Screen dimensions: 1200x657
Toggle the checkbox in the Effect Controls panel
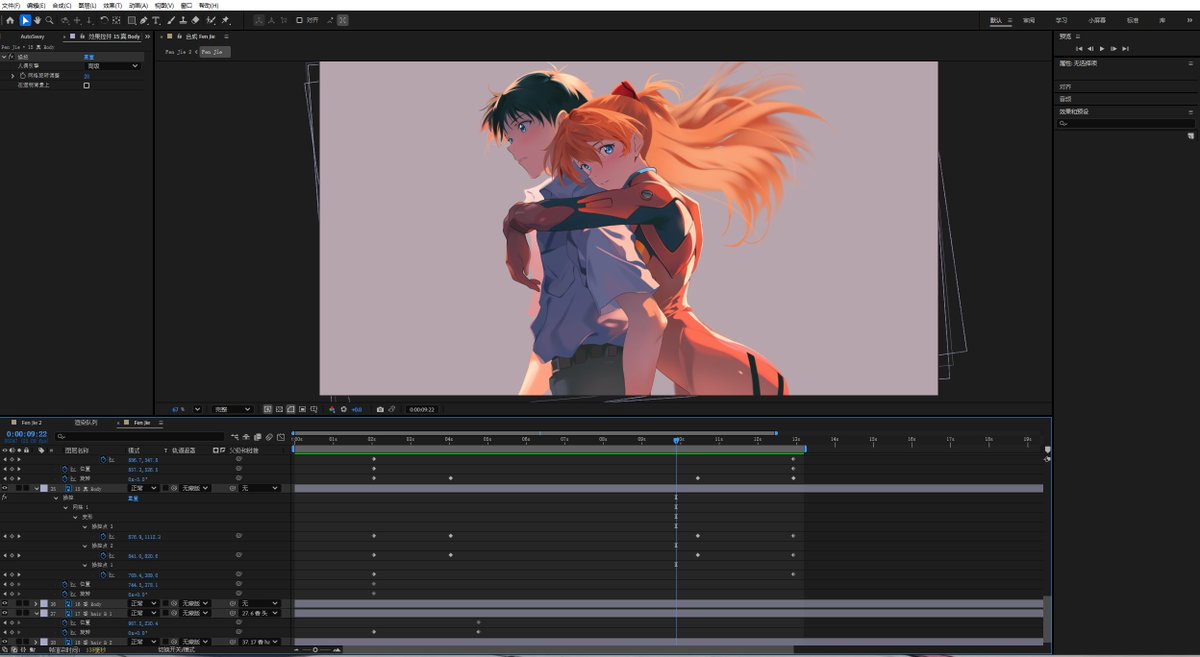click(86, 85)
